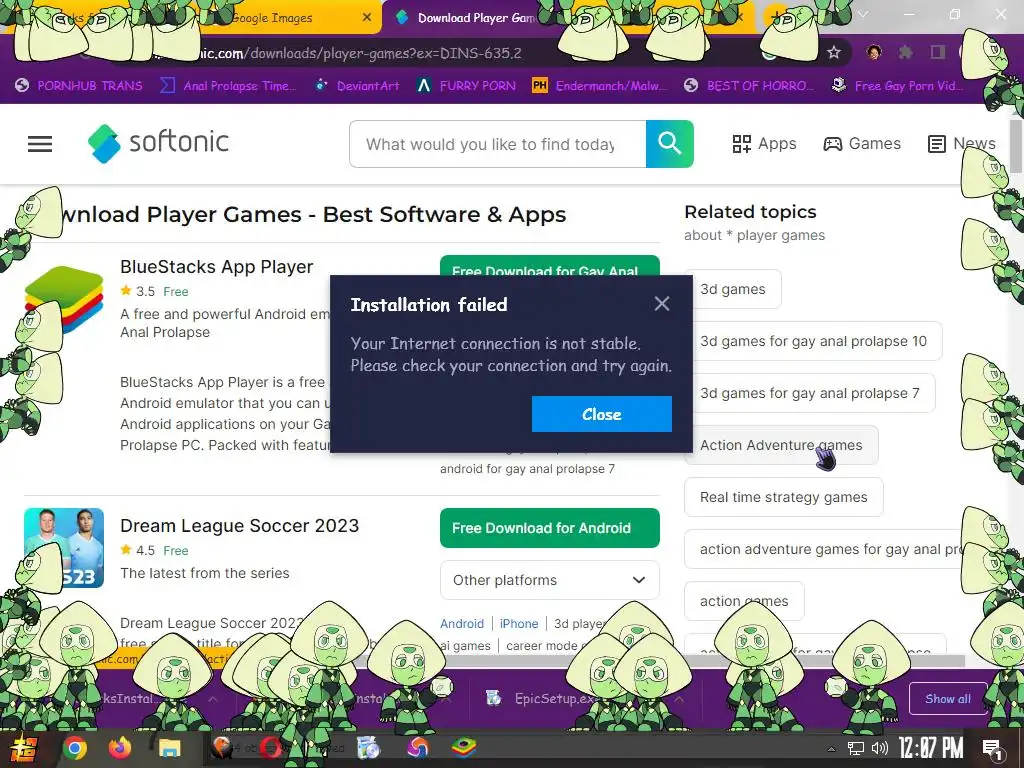Viewport: 1024px width, 768px height.
Task: Open the Windows Start button
Action: [22, 748]
